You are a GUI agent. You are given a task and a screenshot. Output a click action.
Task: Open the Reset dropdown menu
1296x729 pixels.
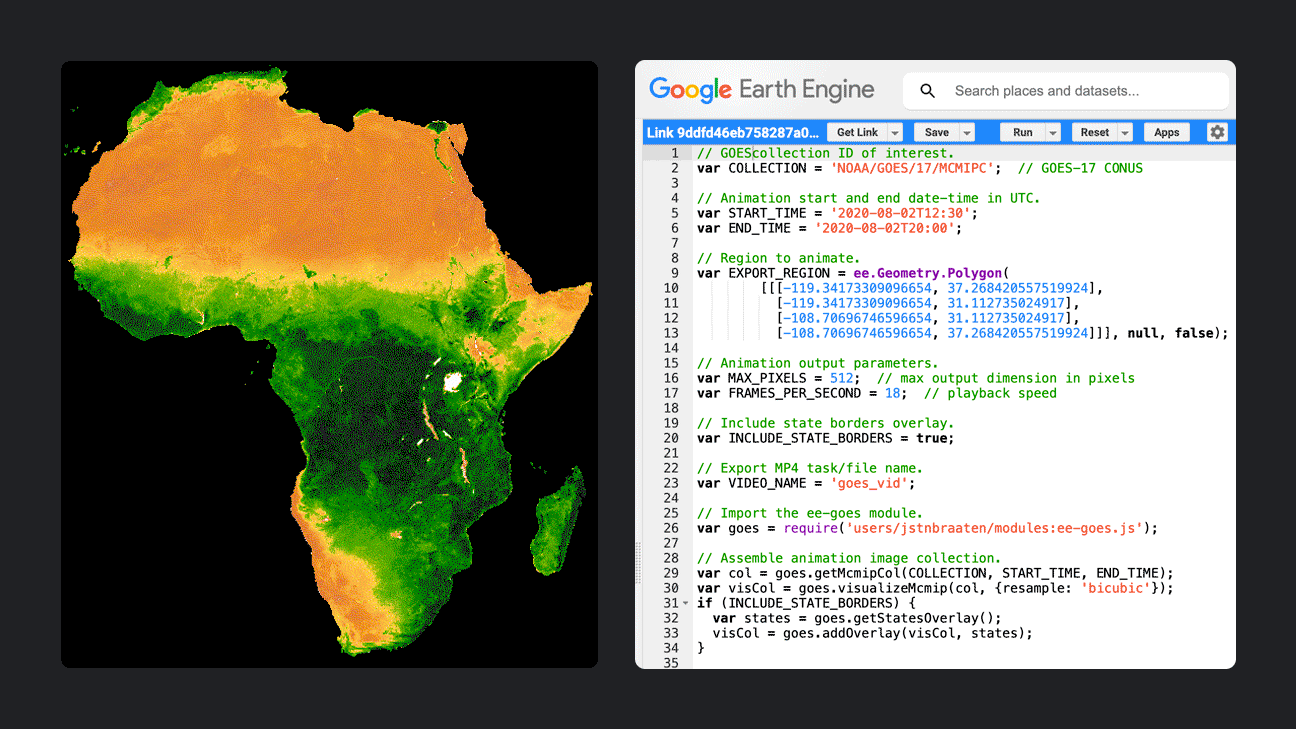(x=1123, y=131)
